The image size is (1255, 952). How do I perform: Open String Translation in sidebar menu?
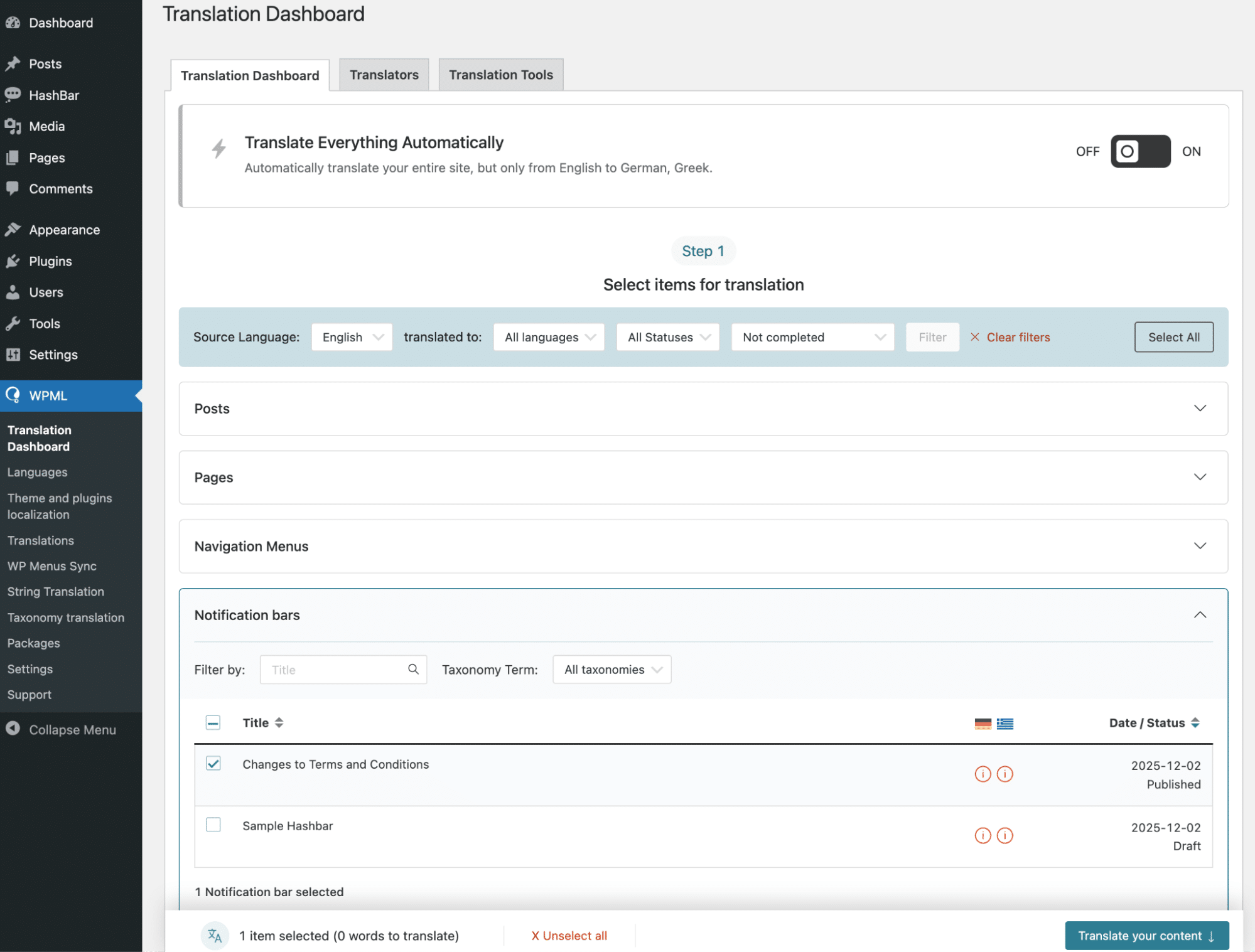(x=55, y=591)
